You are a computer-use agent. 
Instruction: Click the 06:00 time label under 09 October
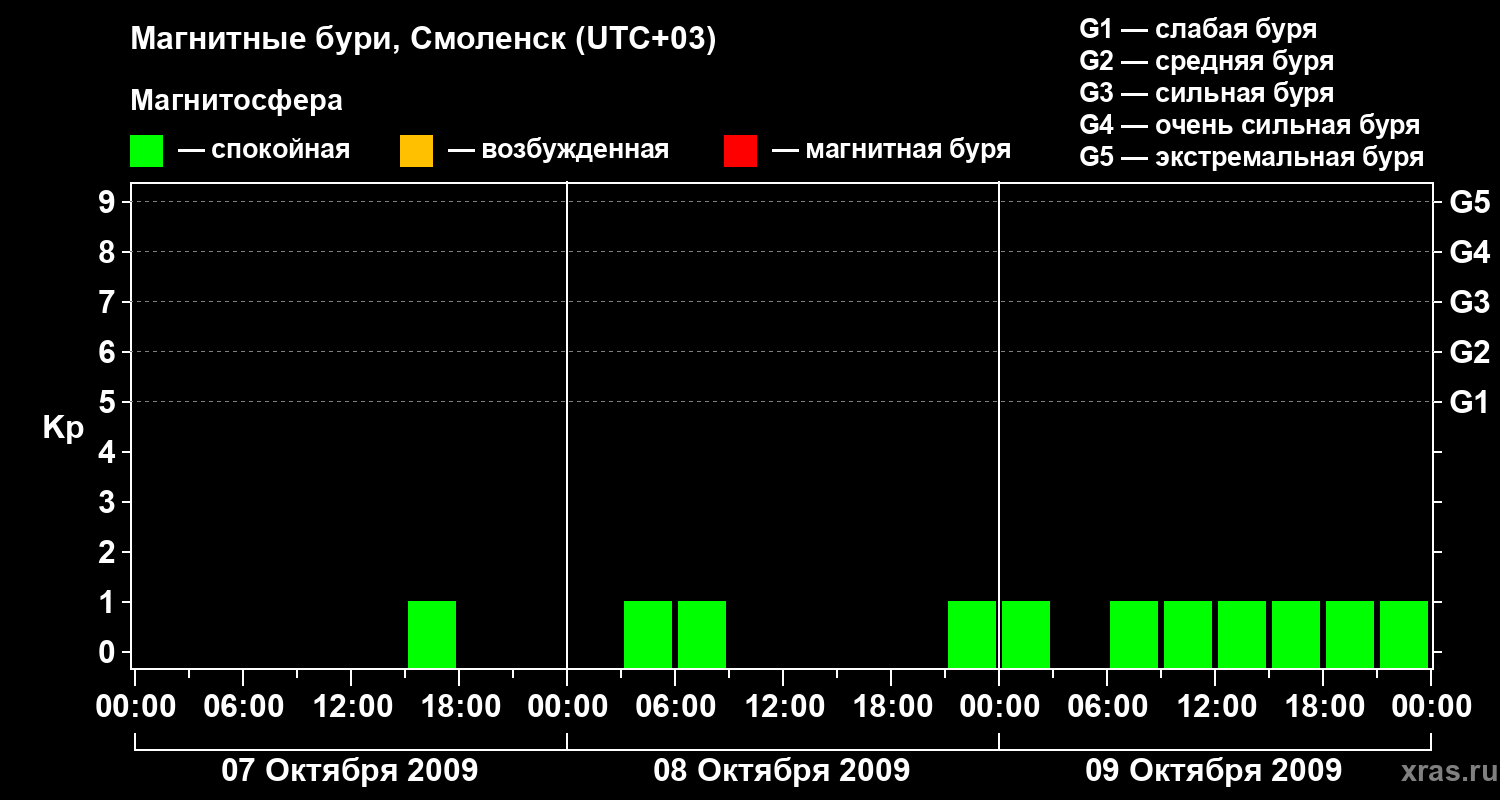point(1107,707)
